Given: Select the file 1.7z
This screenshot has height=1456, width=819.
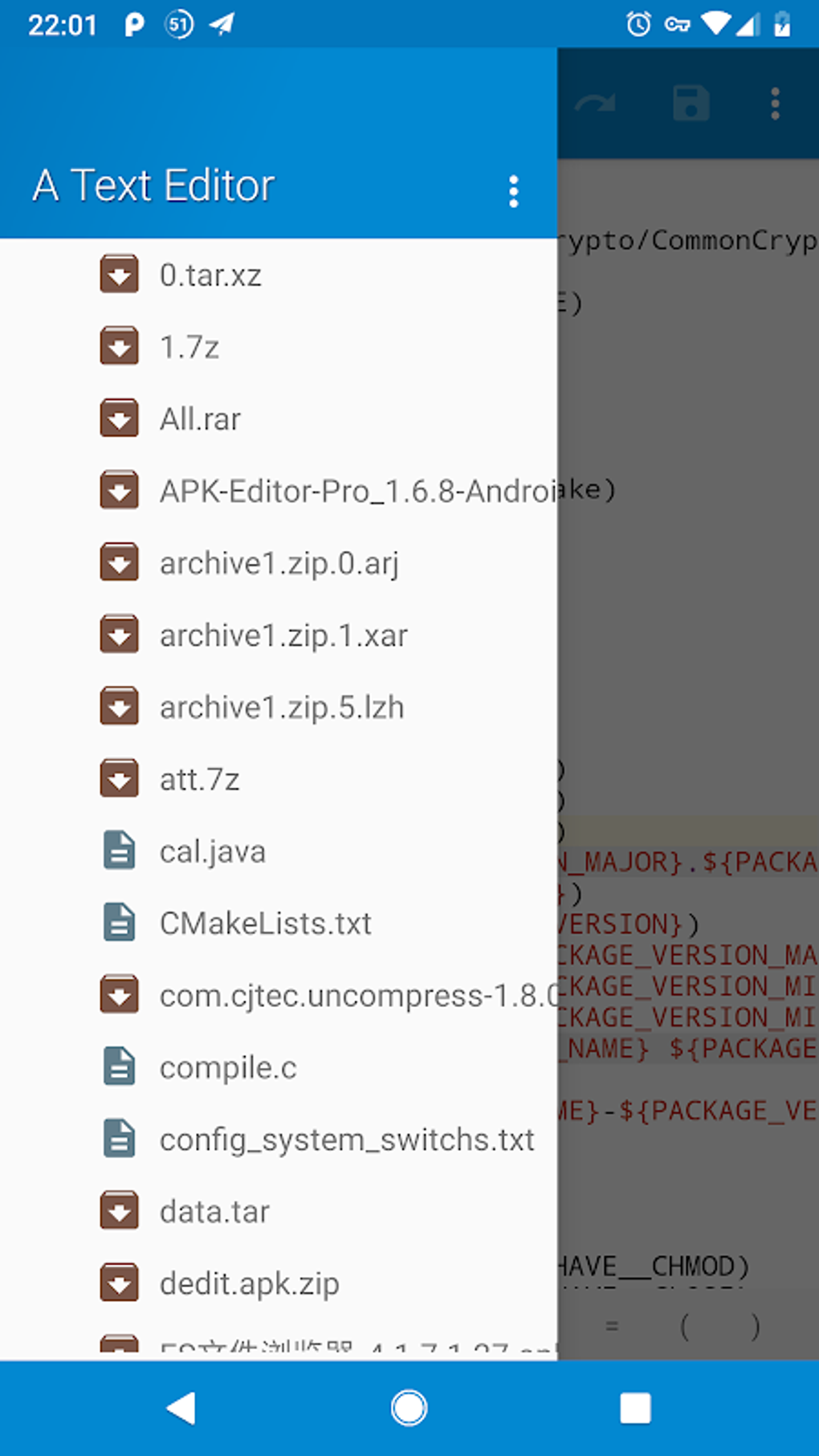Looking at the screenshot, I should (189, 347).
